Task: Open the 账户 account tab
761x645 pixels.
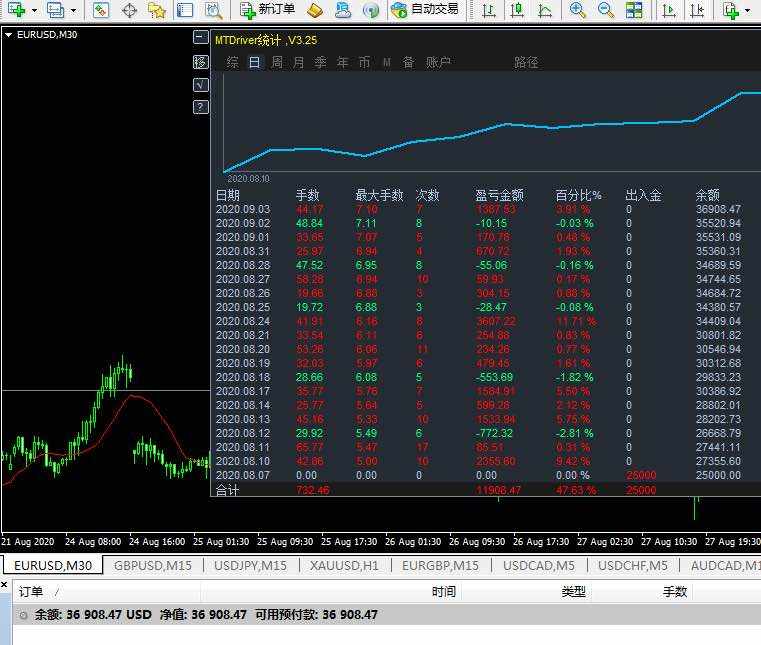Action: 438,62
